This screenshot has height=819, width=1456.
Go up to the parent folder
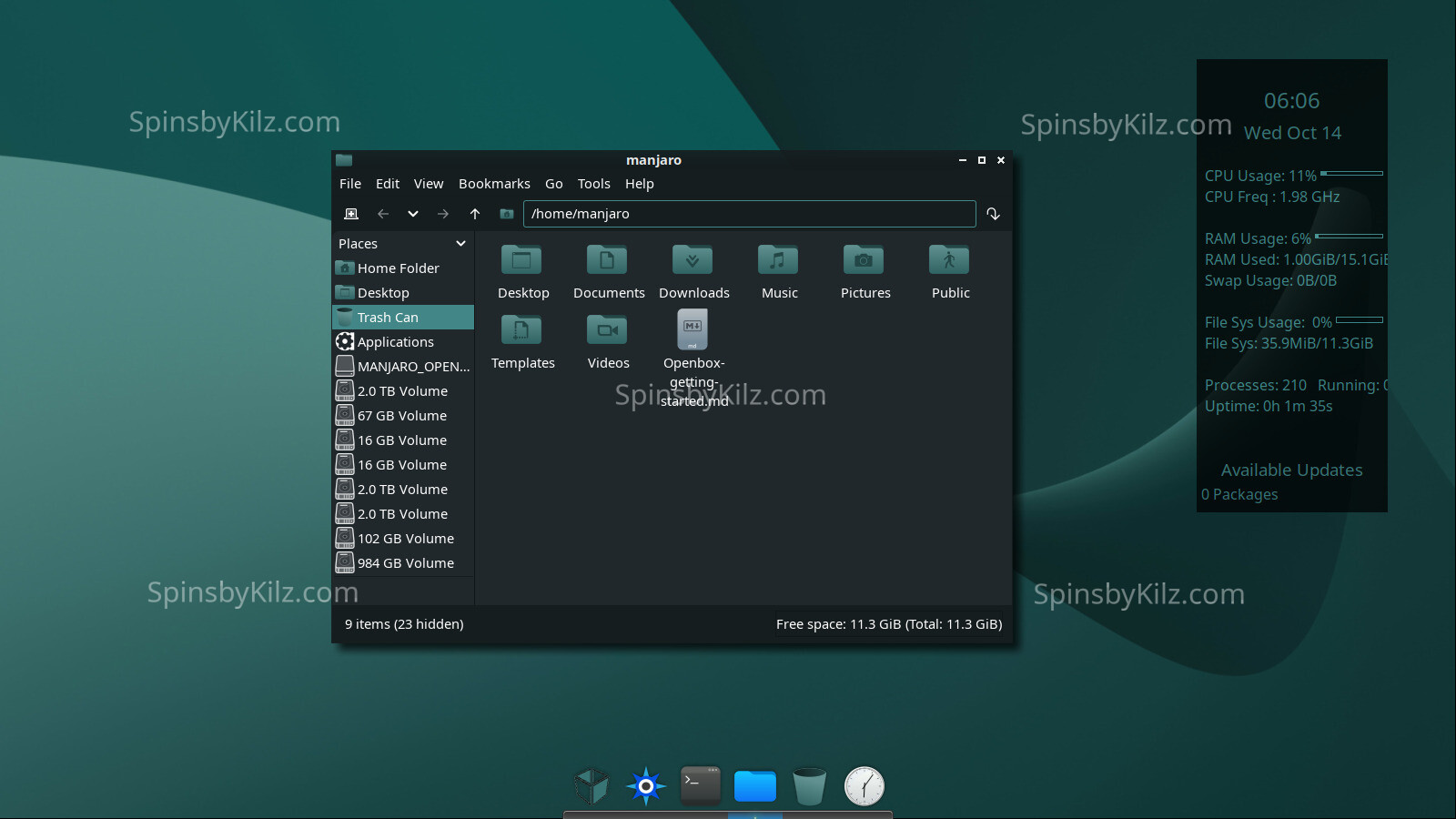475,214
